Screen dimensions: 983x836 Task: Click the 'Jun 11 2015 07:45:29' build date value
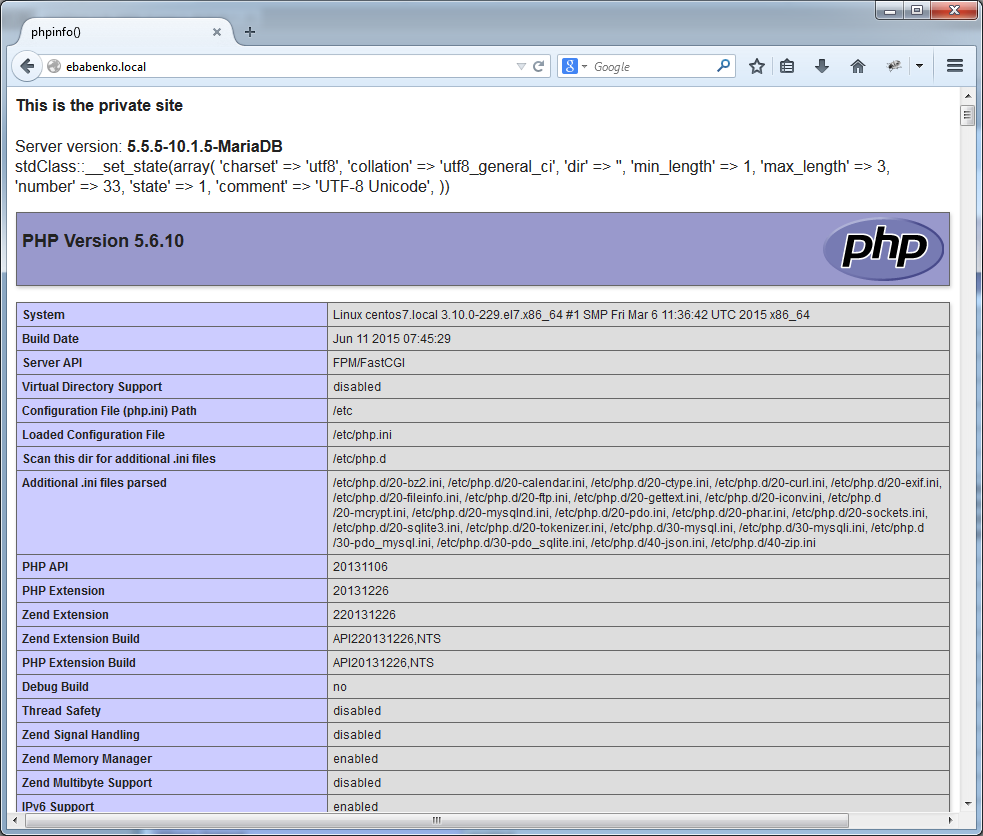[x=392, y=338]
